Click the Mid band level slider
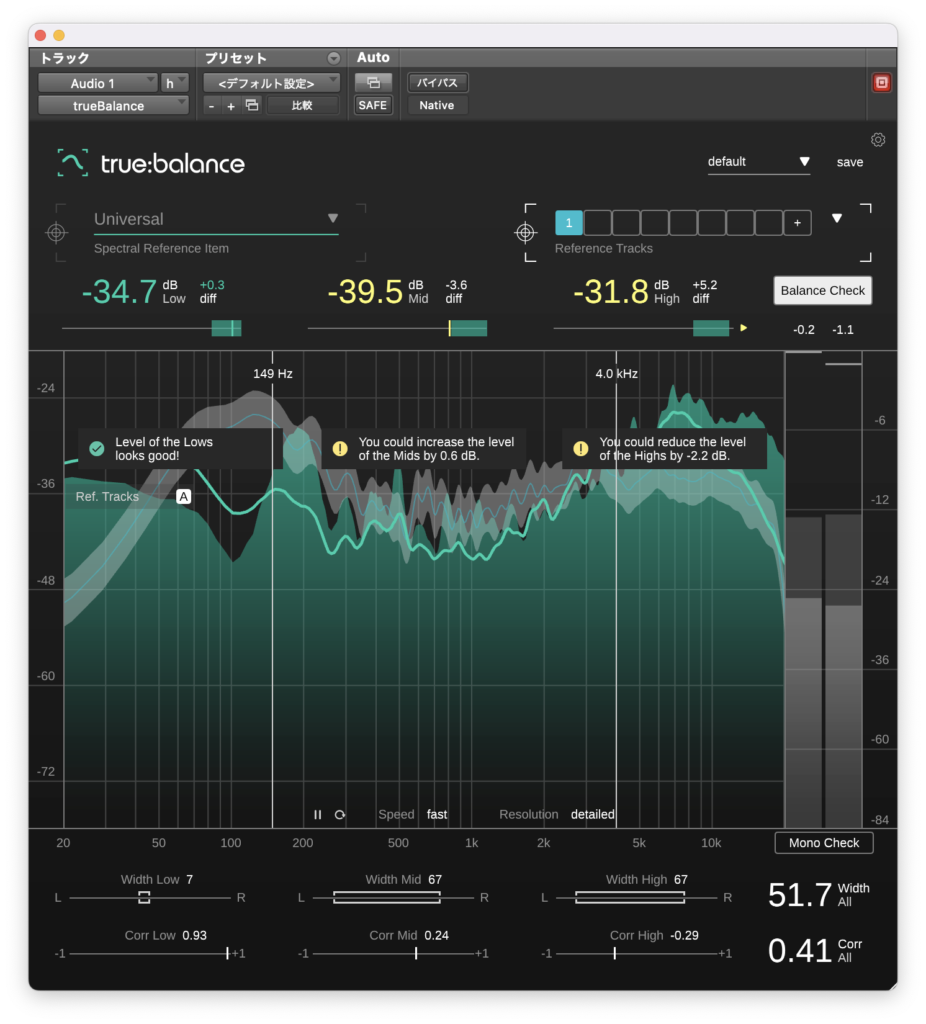This screenshot has width=926, height=1024. [397, 328]
